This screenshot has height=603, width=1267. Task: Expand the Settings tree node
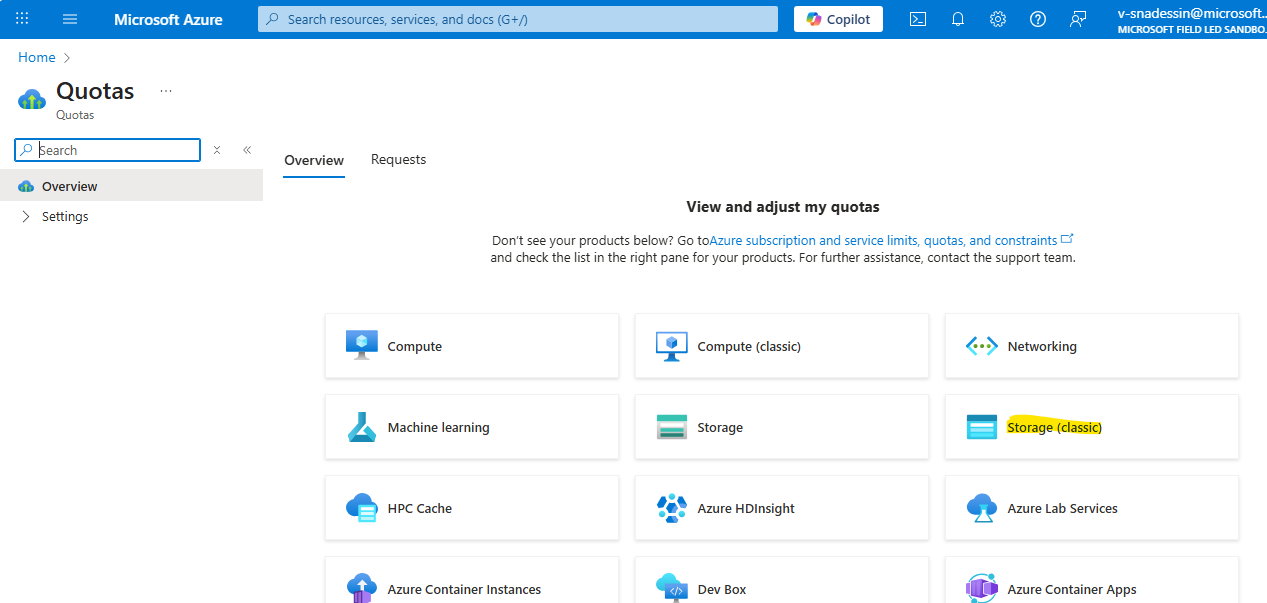[26, 216]
